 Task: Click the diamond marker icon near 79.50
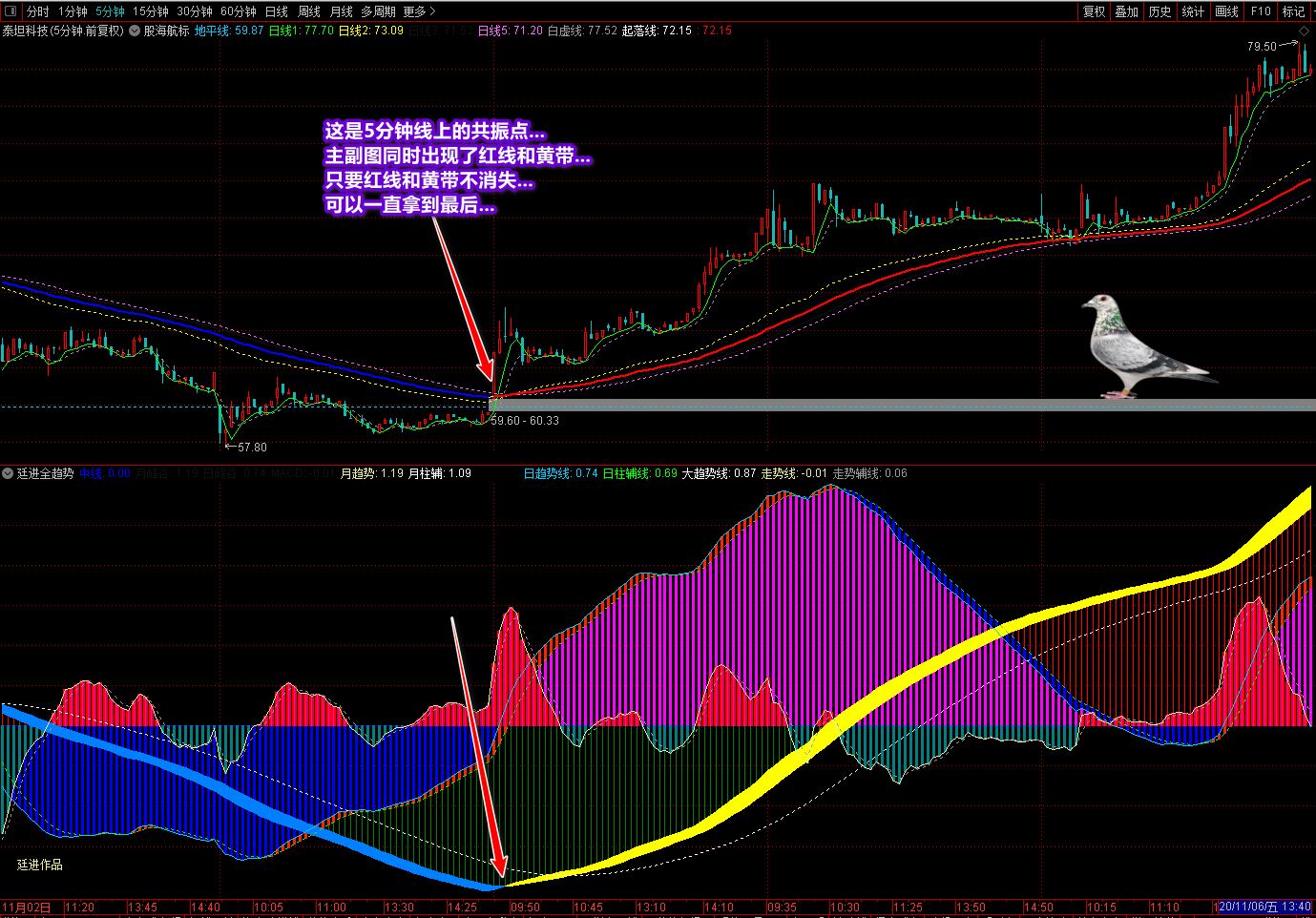point(1304,31)
